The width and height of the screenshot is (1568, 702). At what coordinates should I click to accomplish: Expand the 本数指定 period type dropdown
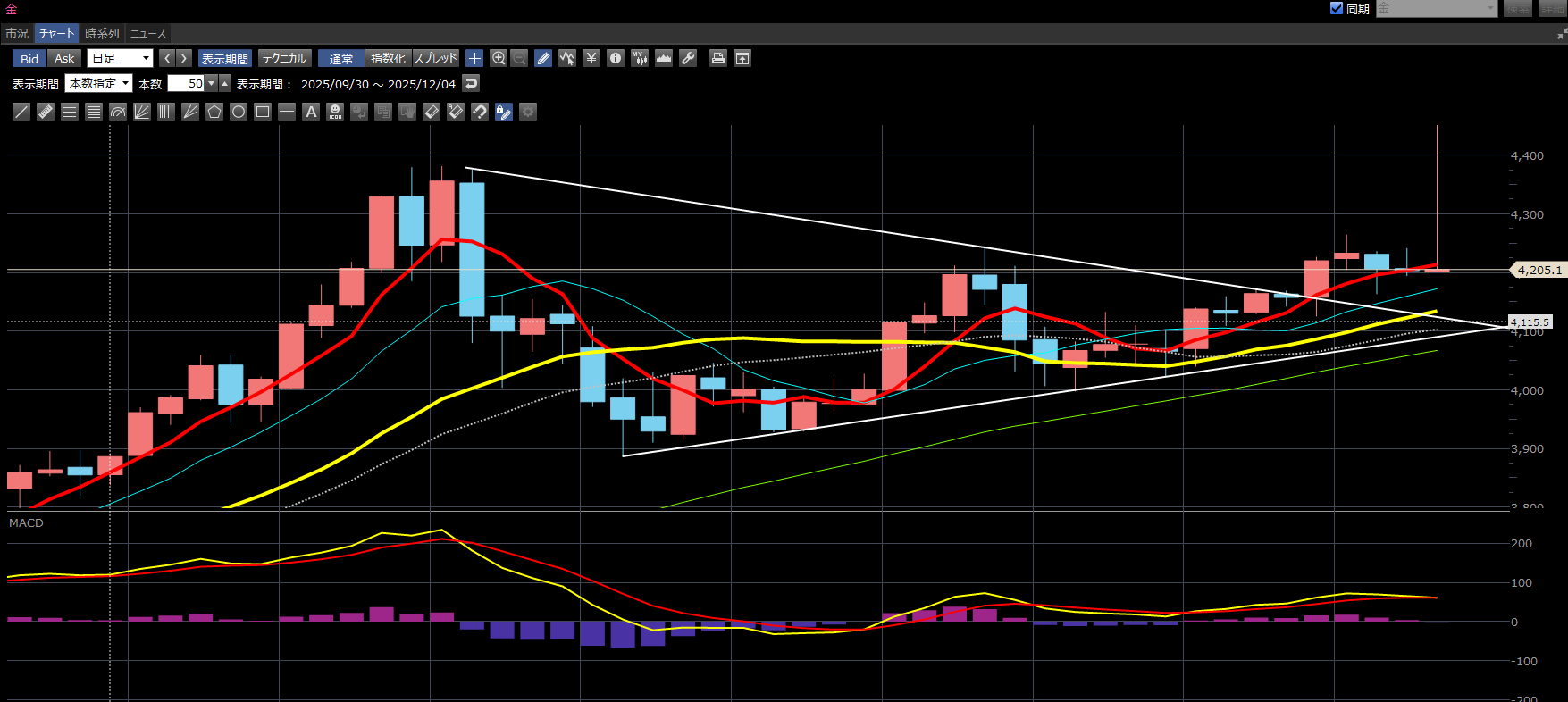point(99,83)
